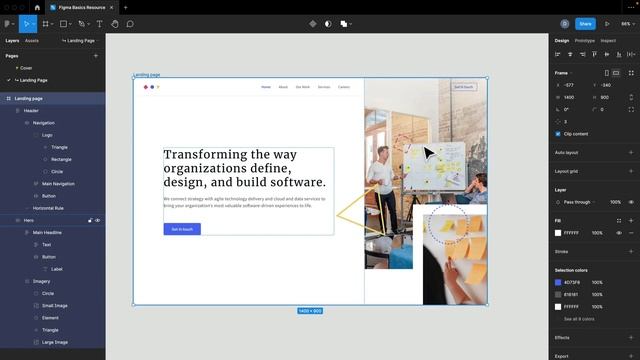Select the Cover page
Viewport: 640px width, 360px height.
coord(26,68)
